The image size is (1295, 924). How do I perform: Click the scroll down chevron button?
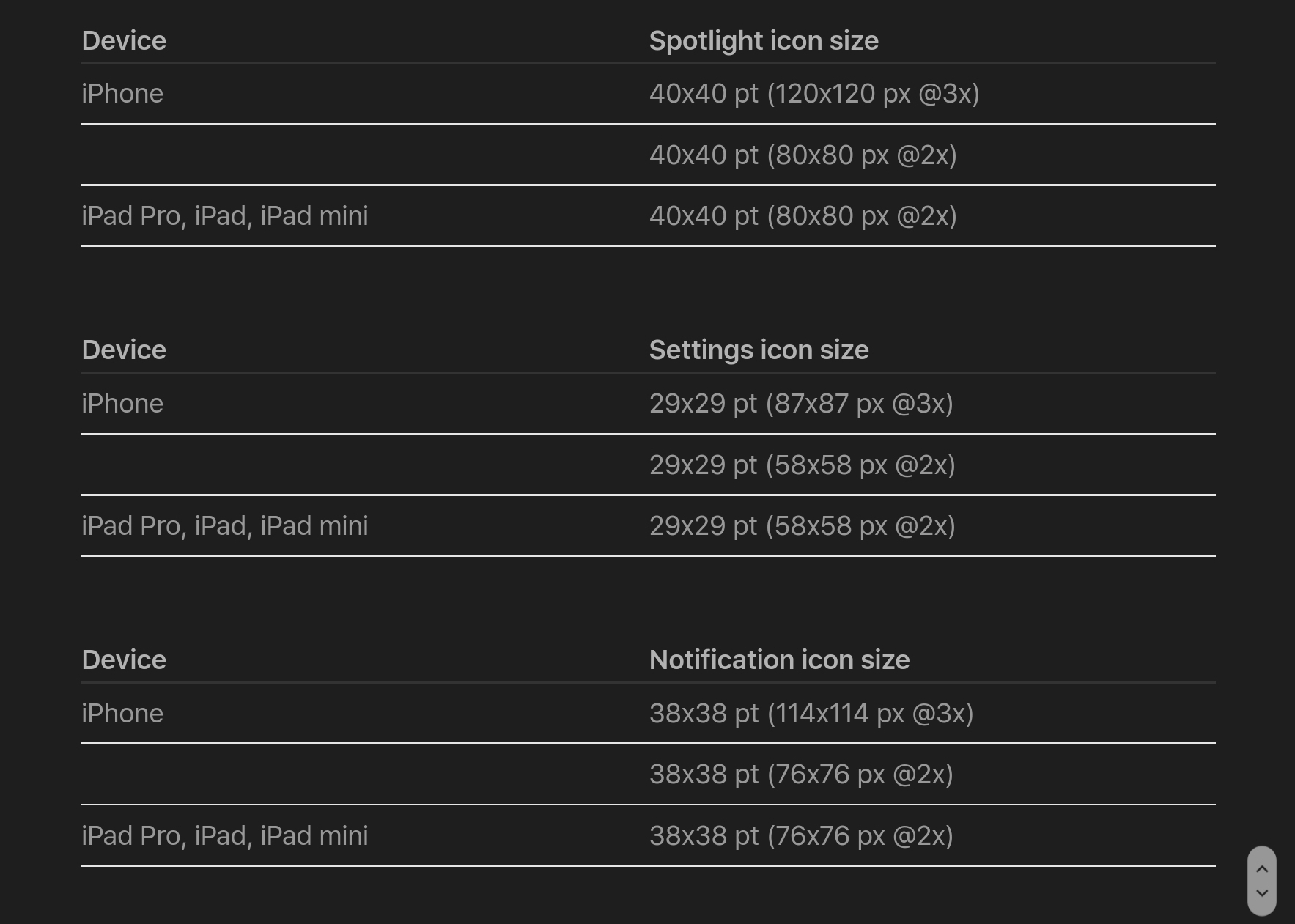[x=1261, y=893]
